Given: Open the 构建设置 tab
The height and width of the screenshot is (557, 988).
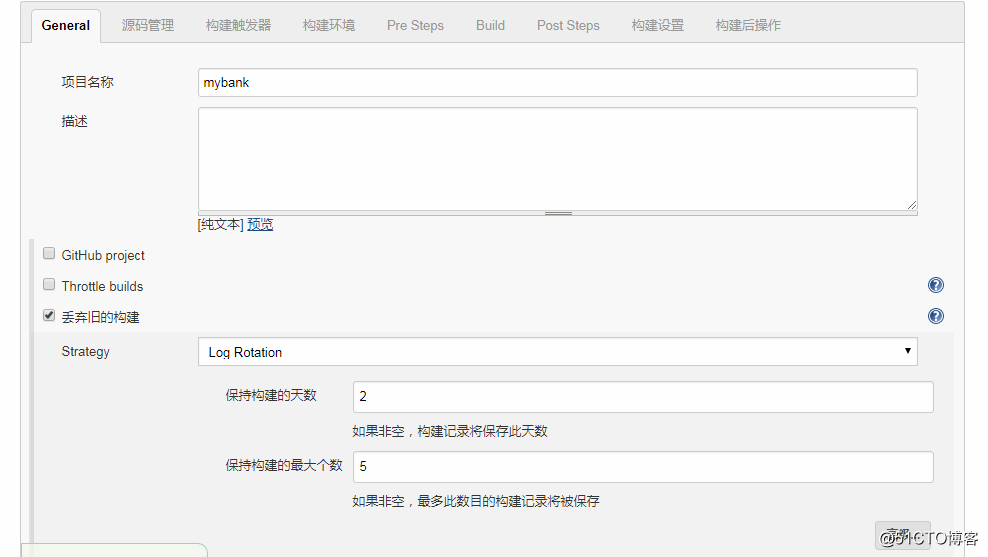Looking at the screenshot, I should pos(658,26).
